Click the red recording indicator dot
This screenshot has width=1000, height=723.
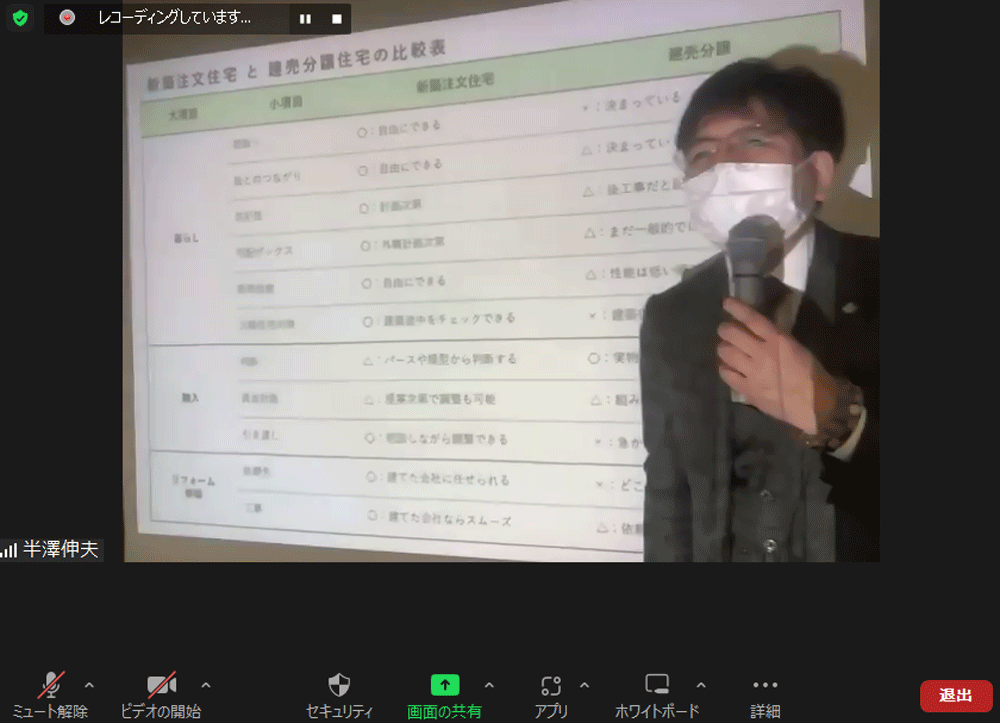point(67,18)
